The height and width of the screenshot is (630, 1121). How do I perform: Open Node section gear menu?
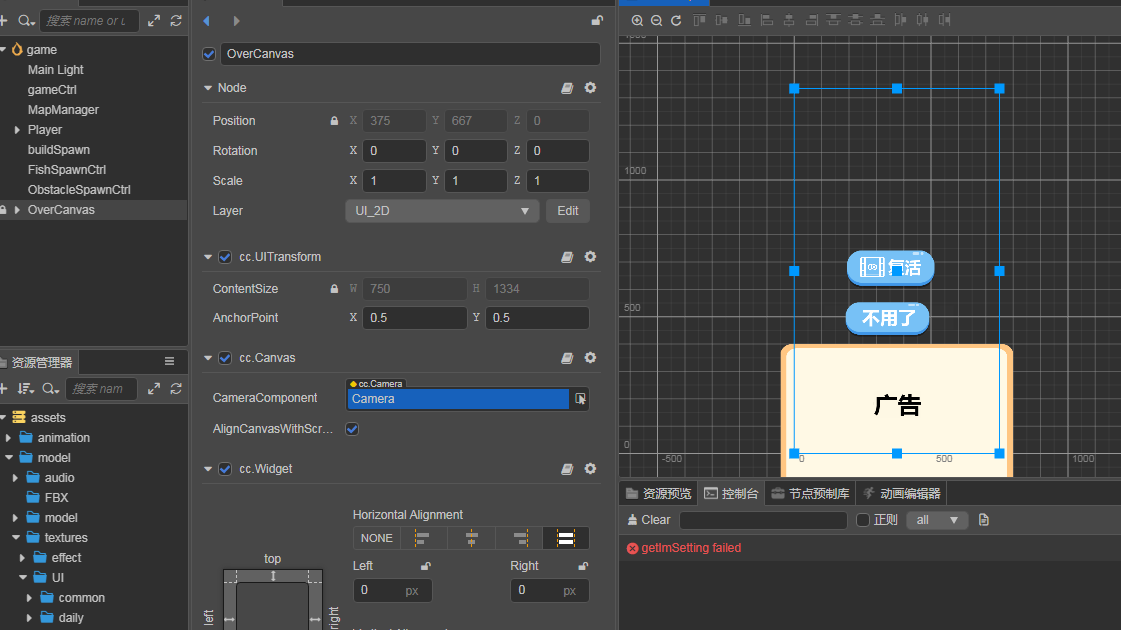pos(590,87)
